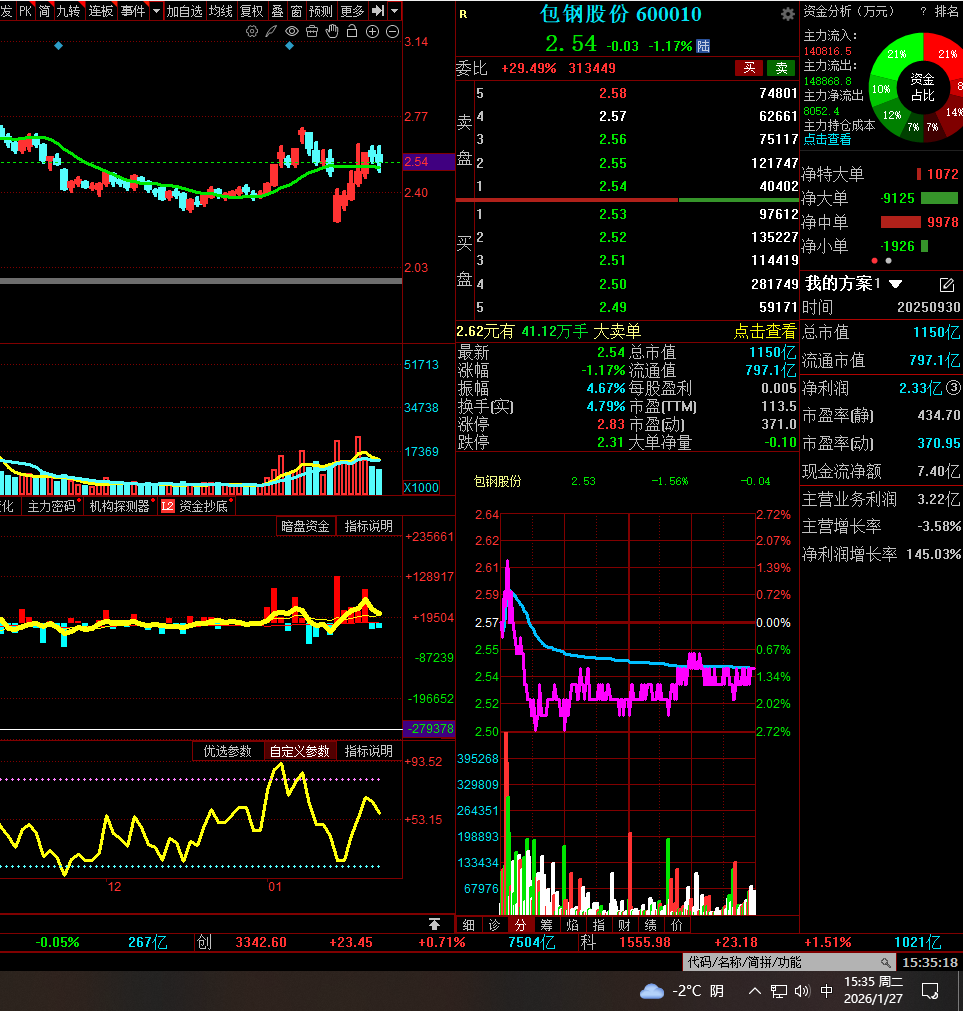Select the hand pan tool
The image size is (963, 1011).
(x=332, y=31)
